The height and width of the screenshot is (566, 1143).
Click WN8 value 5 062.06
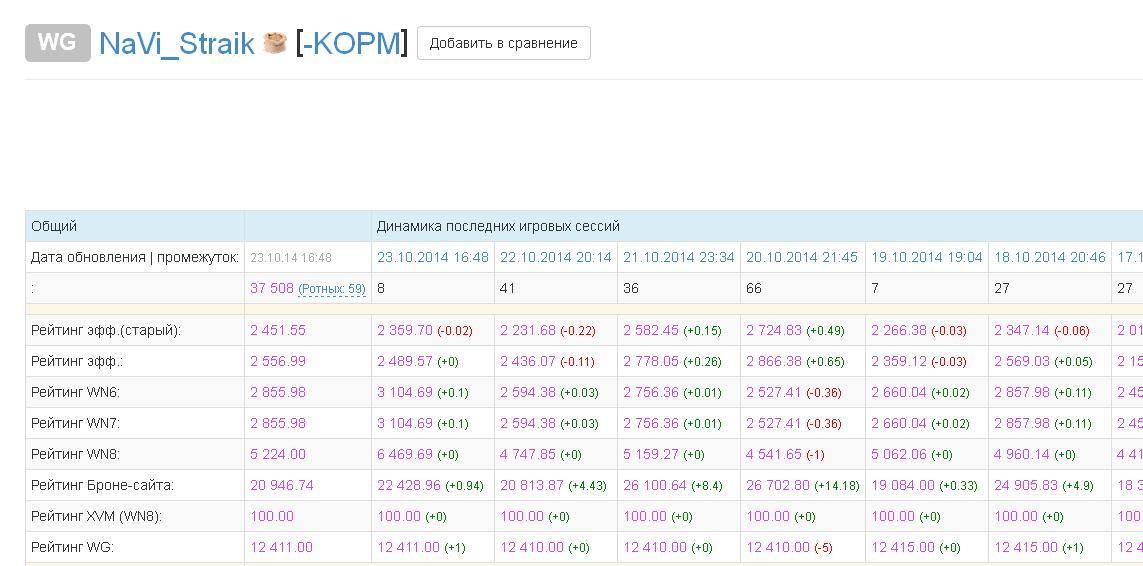coord(900,454)
